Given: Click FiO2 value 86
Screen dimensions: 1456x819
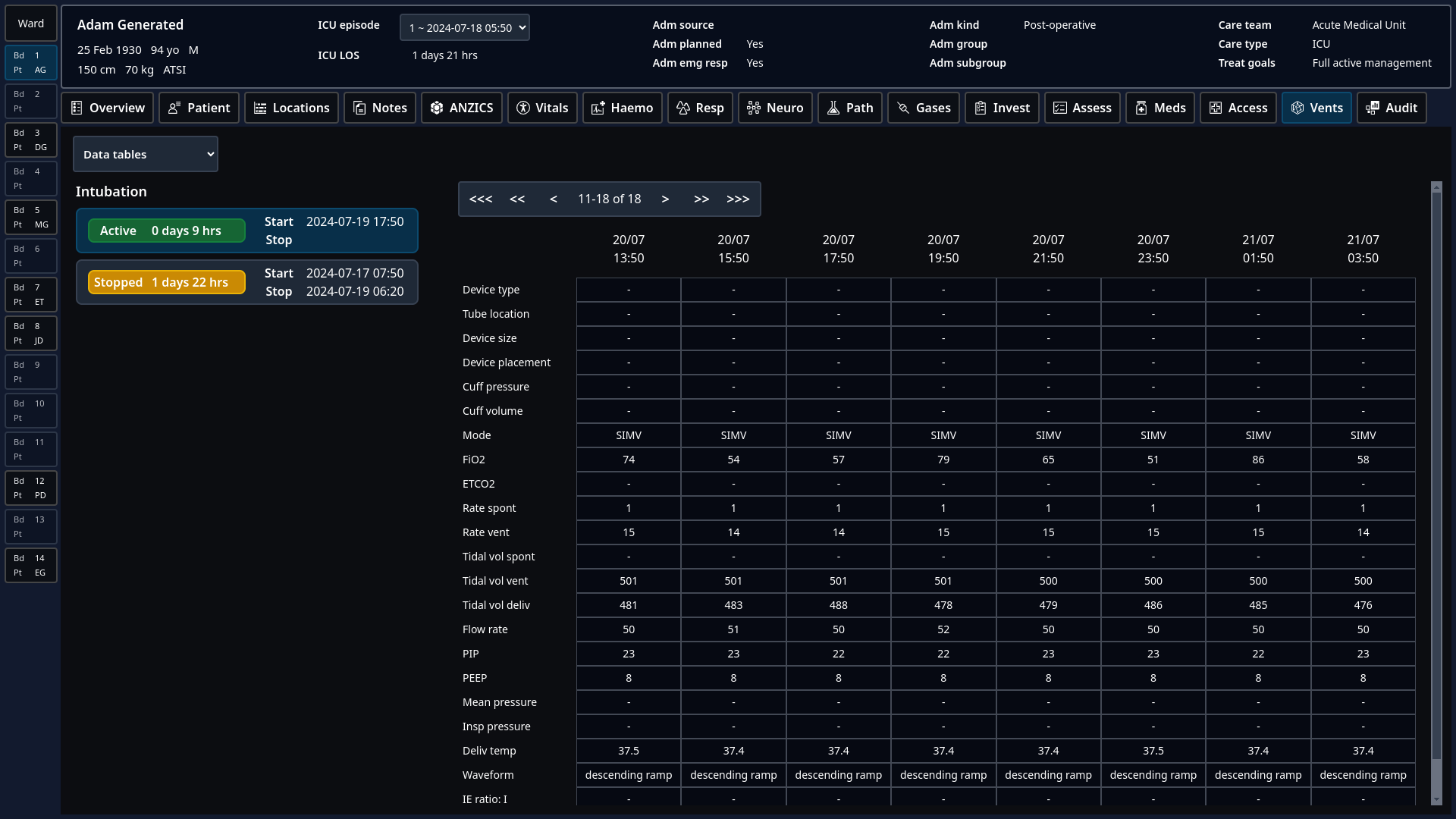Looking at the screenshot, I should [x=1258, y=460].
